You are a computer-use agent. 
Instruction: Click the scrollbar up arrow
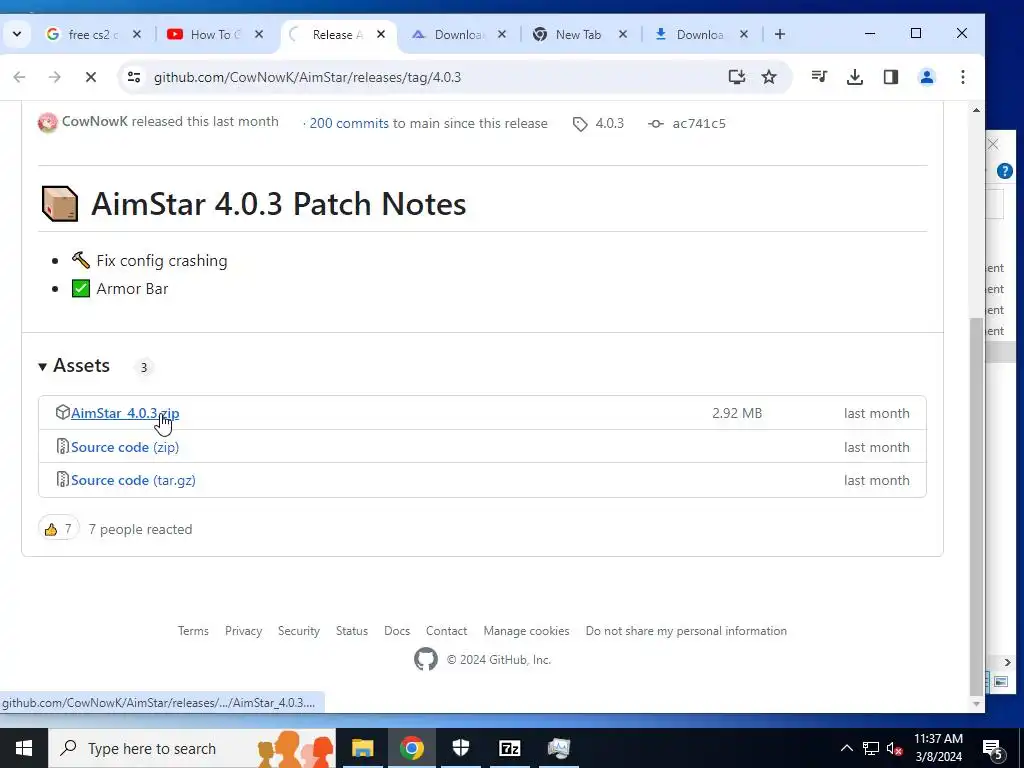point(976,110)
